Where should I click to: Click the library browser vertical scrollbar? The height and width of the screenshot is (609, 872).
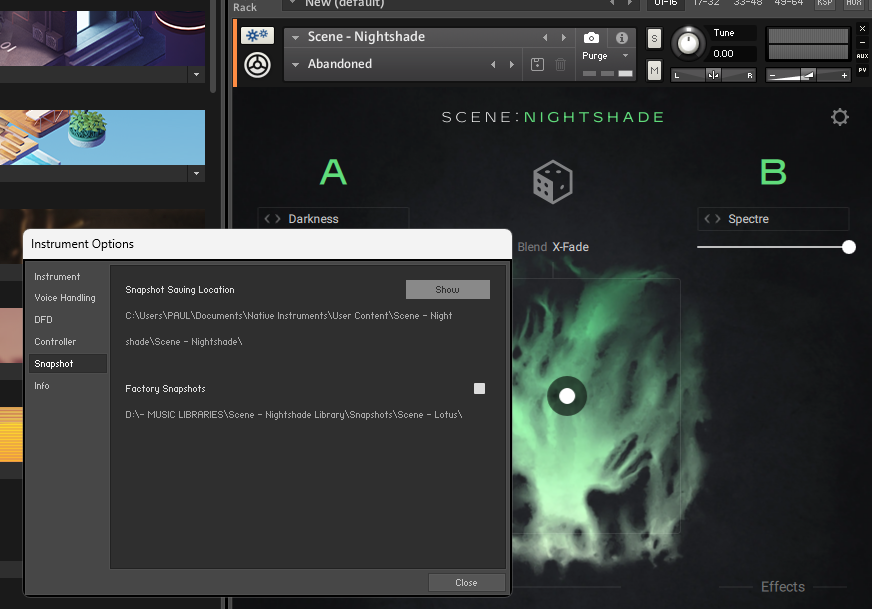coord(213,46)
